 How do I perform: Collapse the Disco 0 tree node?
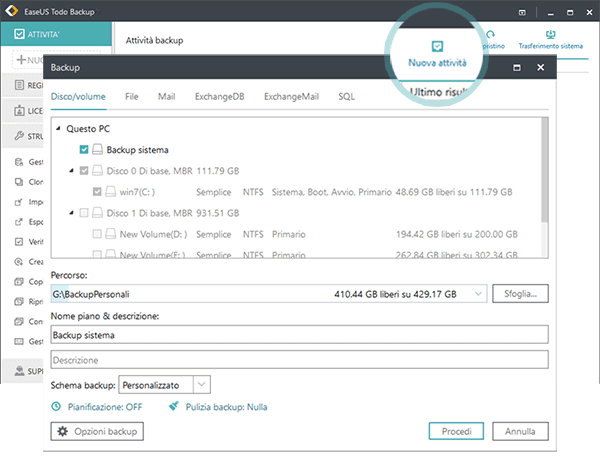click(x=71, y=170)
